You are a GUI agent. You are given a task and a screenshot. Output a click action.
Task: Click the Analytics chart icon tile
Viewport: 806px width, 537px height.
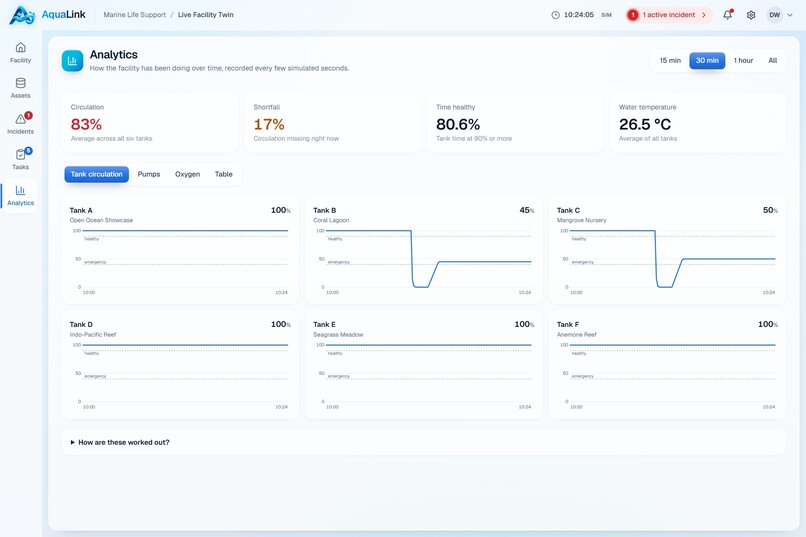coord(72,61)
